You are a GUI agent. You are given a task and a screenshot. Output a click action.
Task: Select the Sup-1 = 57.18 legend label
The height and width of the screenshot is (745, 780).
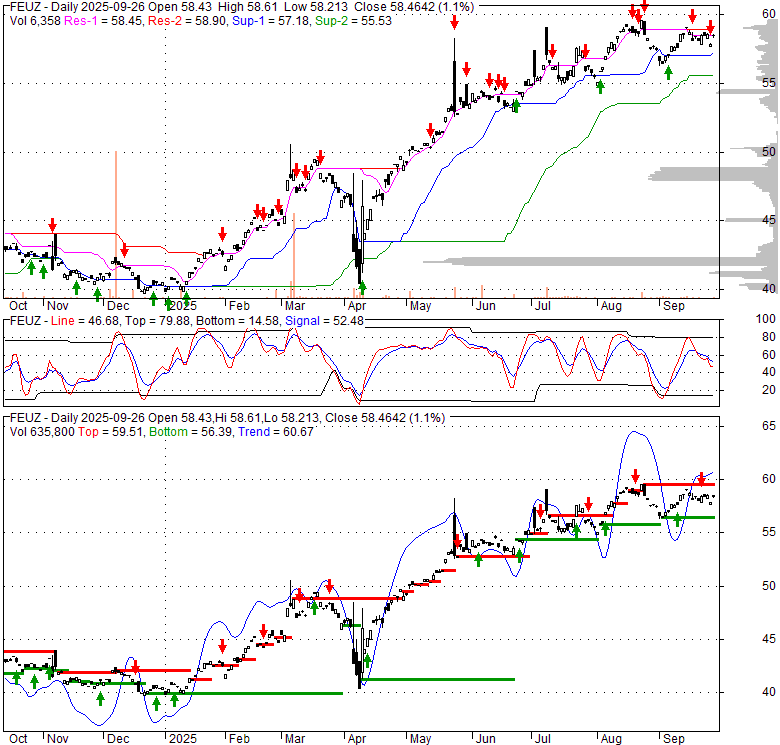[x=272, y=21]
